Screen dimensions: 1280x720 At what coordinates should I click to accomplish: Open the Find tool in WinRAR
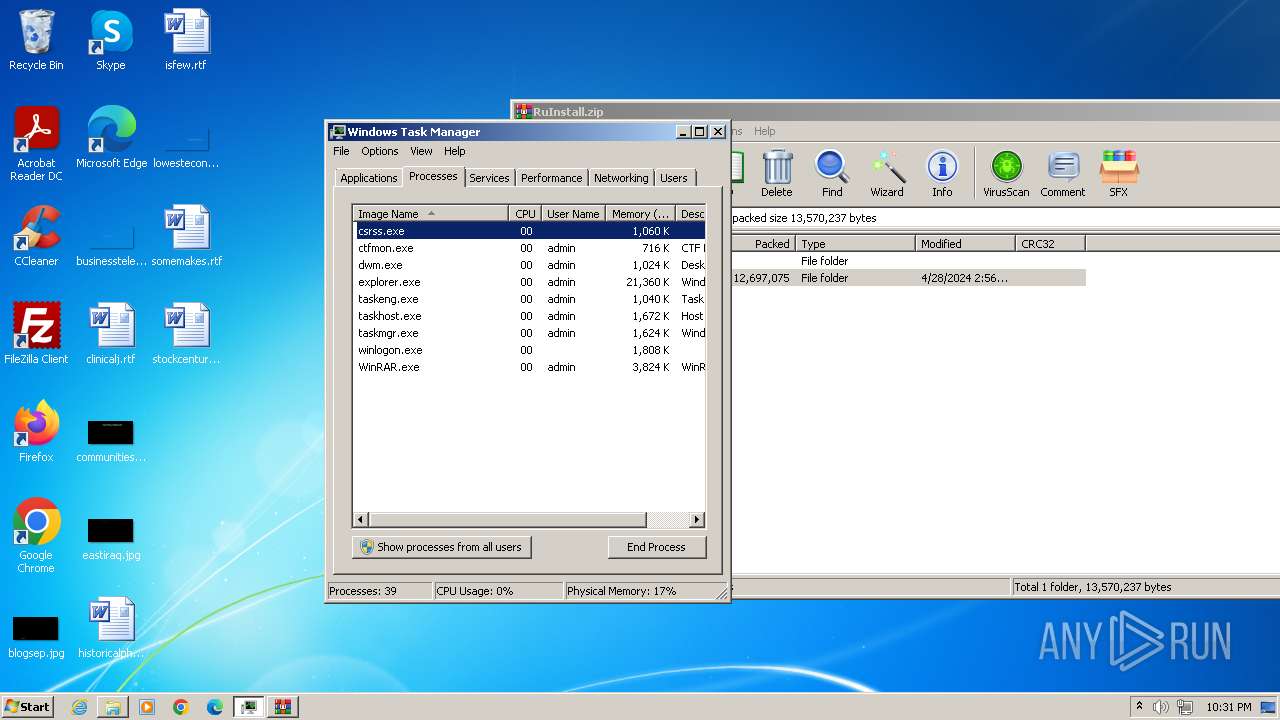click(x=831, y=174)
